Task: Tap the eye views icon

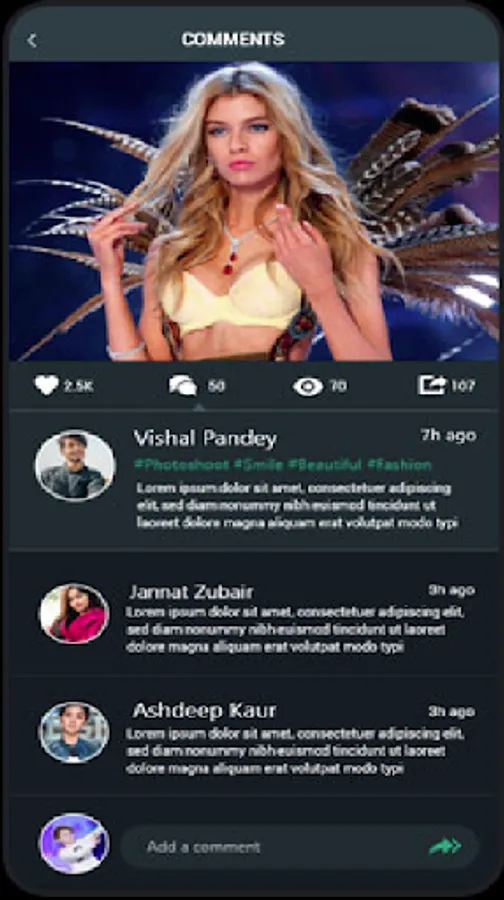Action: [308, 386]
